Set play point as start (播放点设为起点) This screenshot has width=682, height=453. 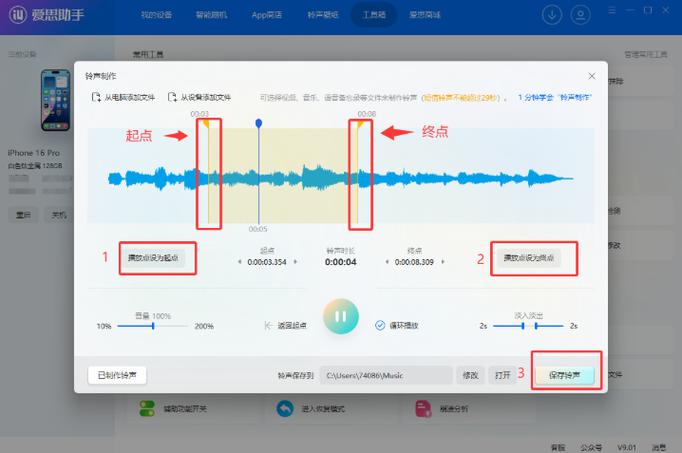pyautogui.click(x=153, y=258)
